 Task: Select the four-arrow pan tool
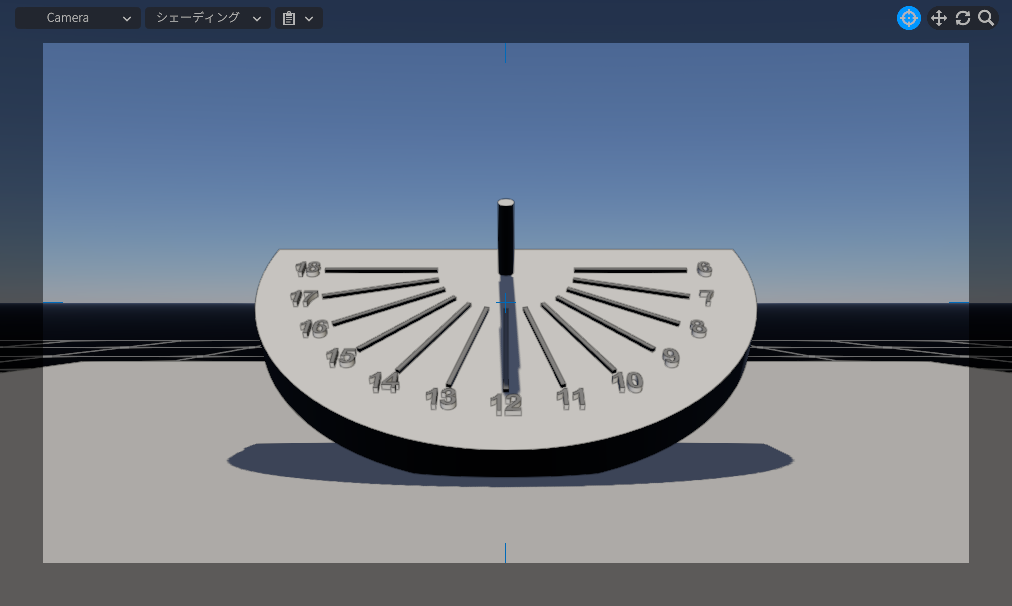[938, 18]
